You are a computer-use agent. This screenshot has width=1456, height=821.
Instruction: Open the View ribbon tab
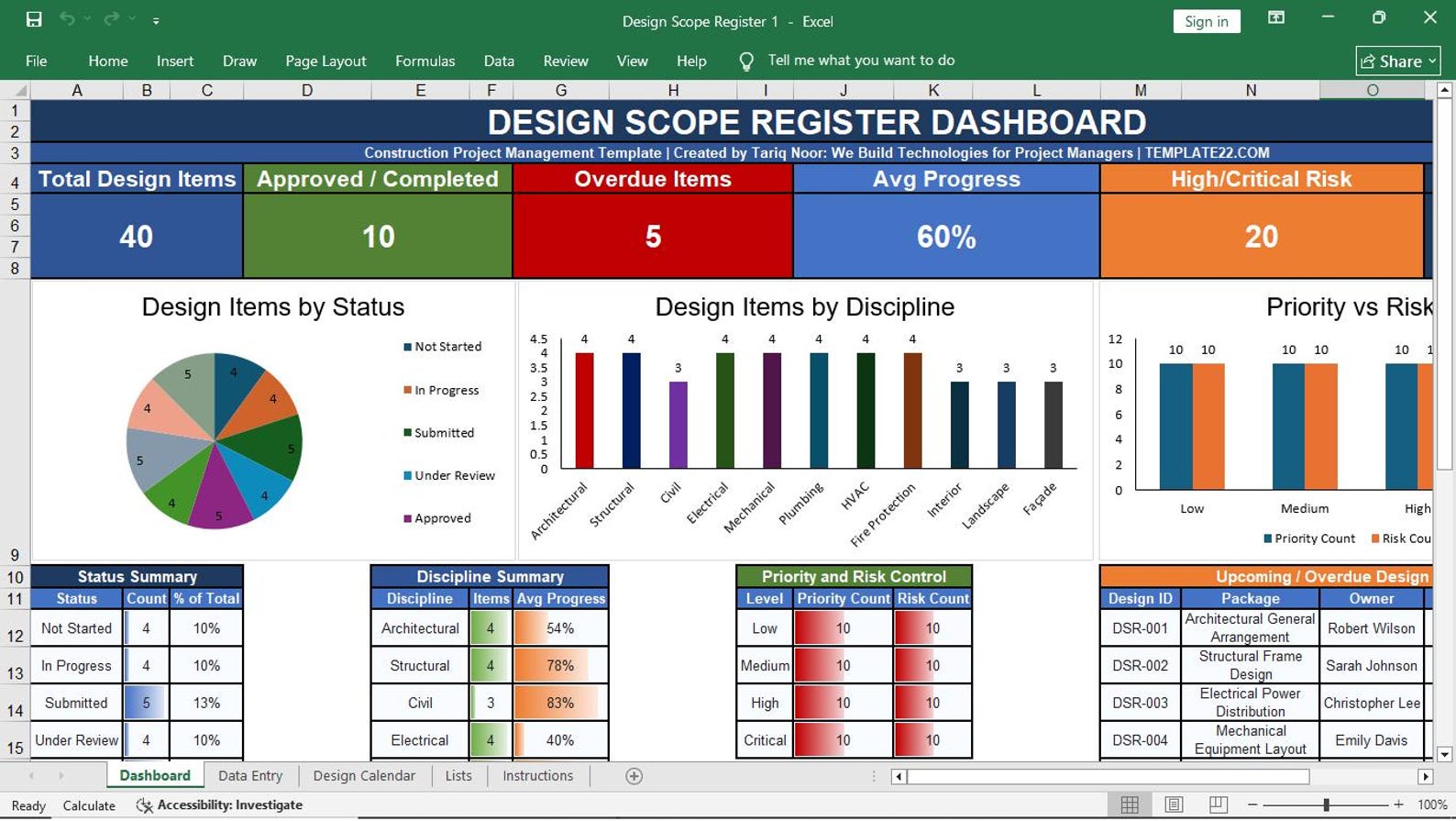[x=632, y=61]
